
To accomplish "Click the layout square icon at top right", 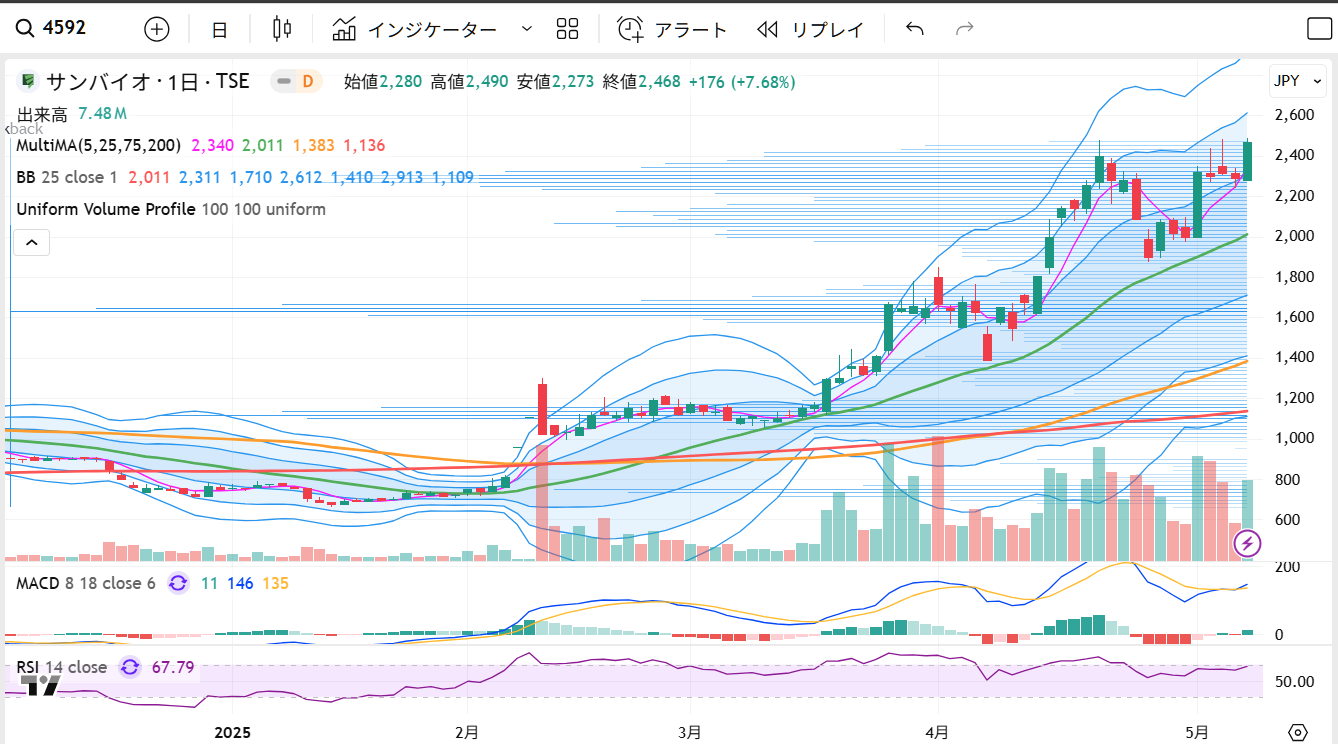I will [1319, 29].
